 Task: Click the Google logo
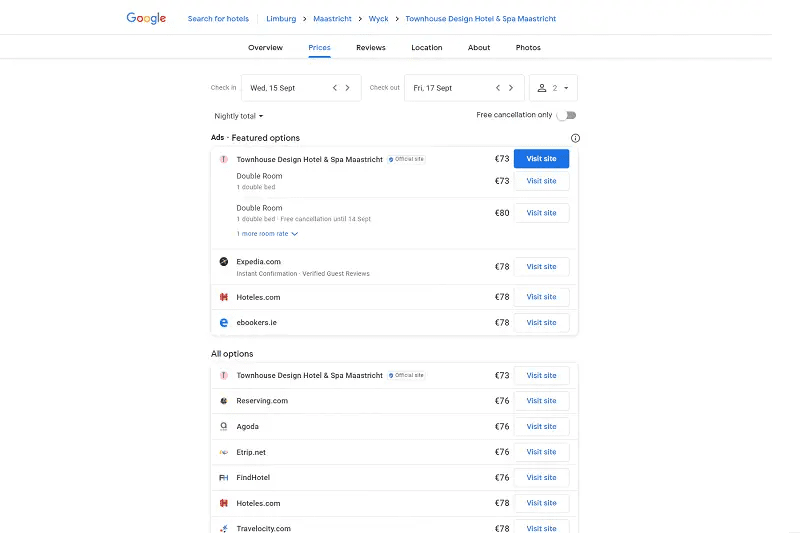click(x=146, y=18)
